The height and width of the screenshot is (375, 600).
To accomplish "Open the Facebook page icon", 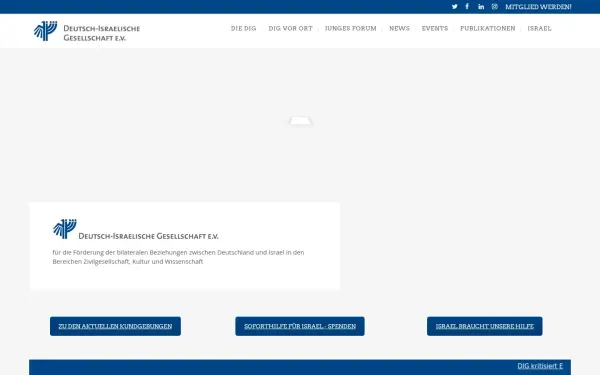I will [x=467, y=7].
